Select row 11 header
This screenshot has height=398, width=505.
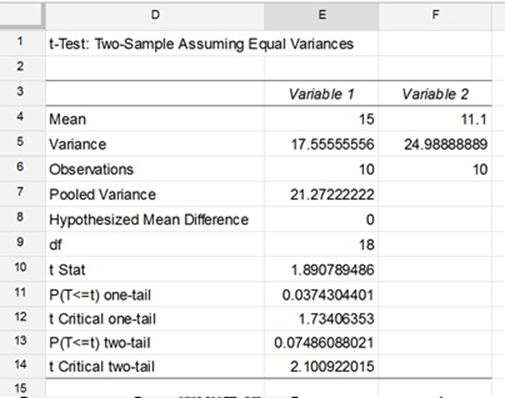click(x=21, y=294)
